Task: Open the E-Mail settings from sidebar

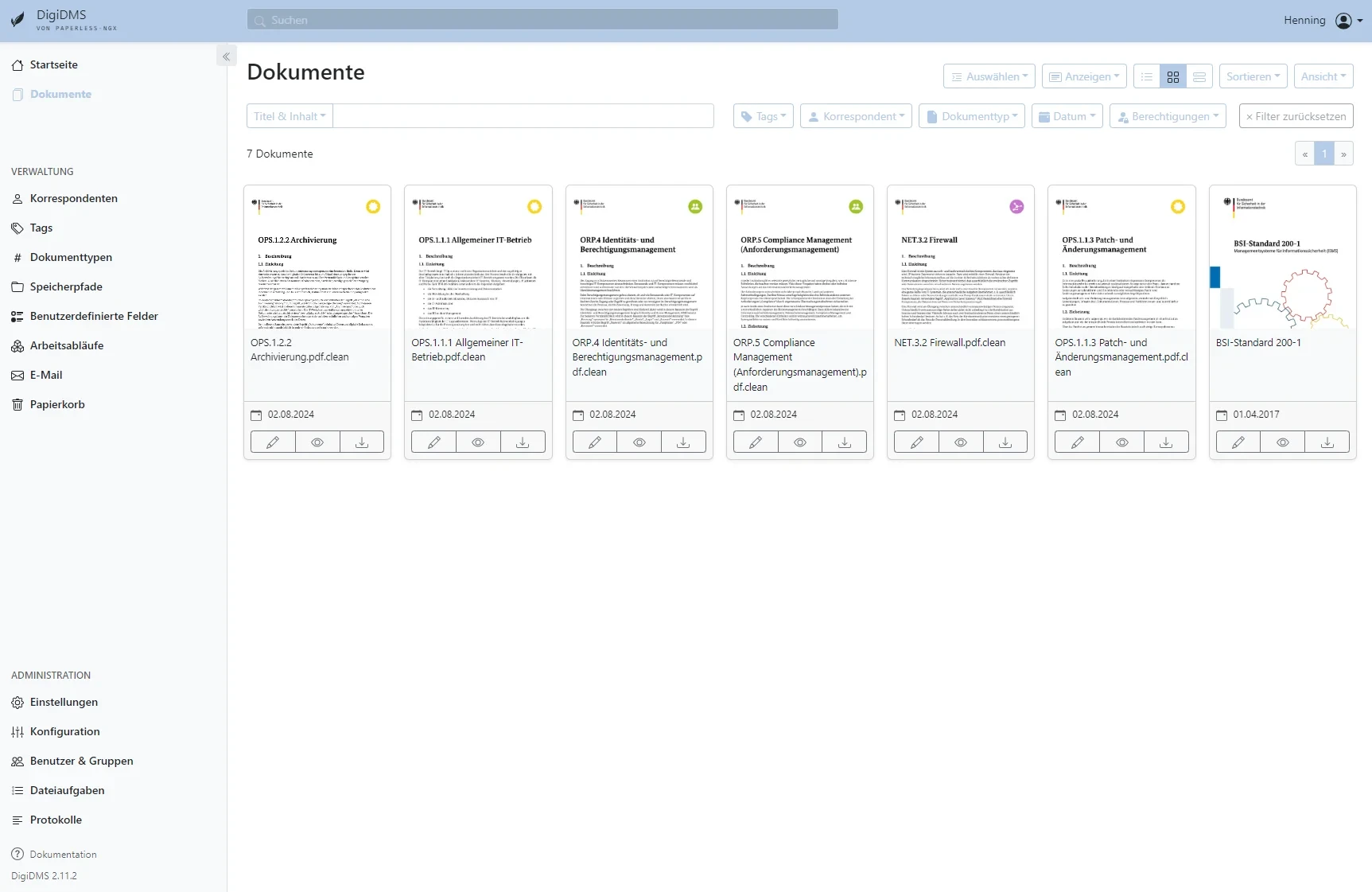Action: point(46,375)
